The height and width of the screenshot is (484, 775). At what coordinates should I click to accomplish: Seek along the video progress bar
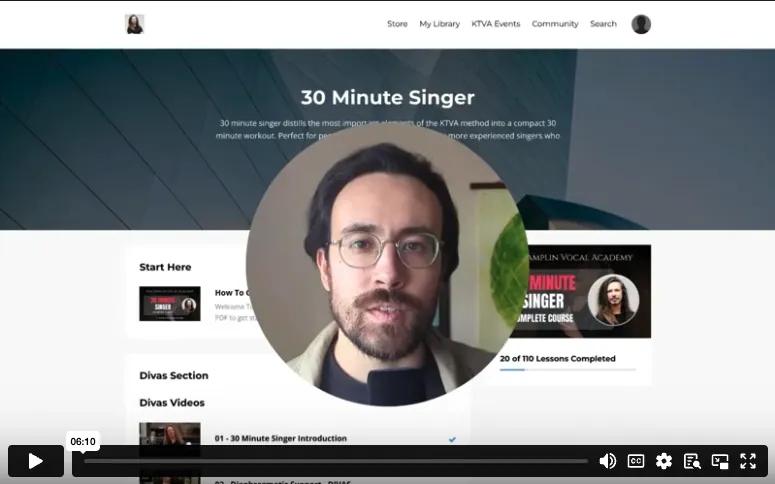point(336,461)
